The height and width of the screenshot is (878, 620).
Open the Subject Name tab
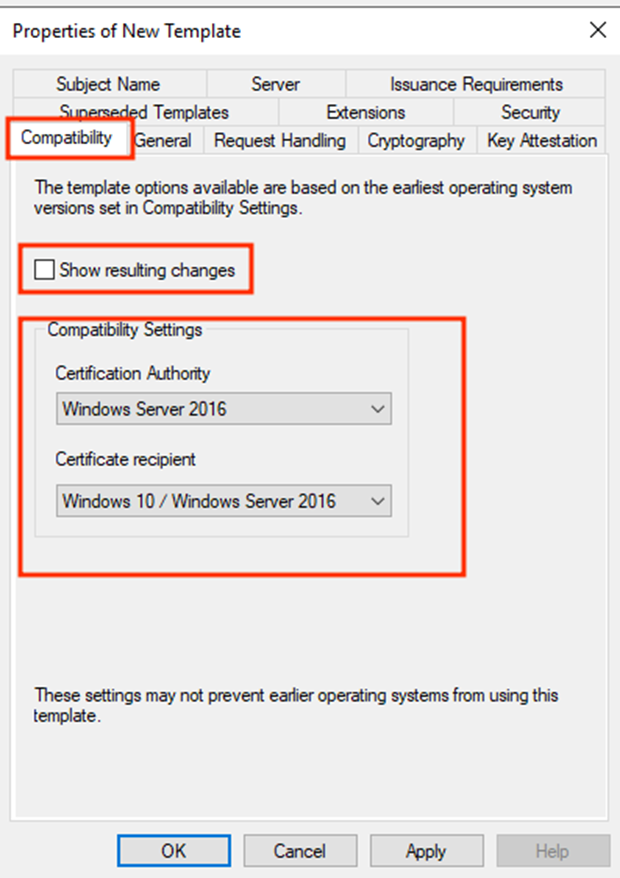(109, 84)
